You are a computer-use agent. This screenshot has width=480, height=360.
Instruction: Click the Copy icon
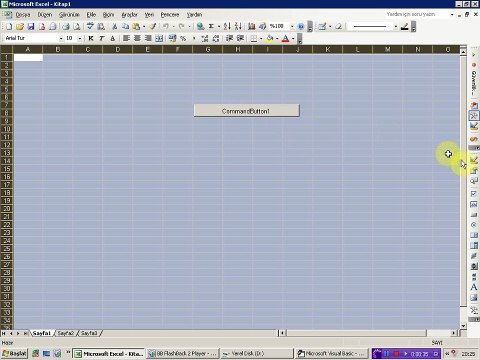tap(125, 26)
